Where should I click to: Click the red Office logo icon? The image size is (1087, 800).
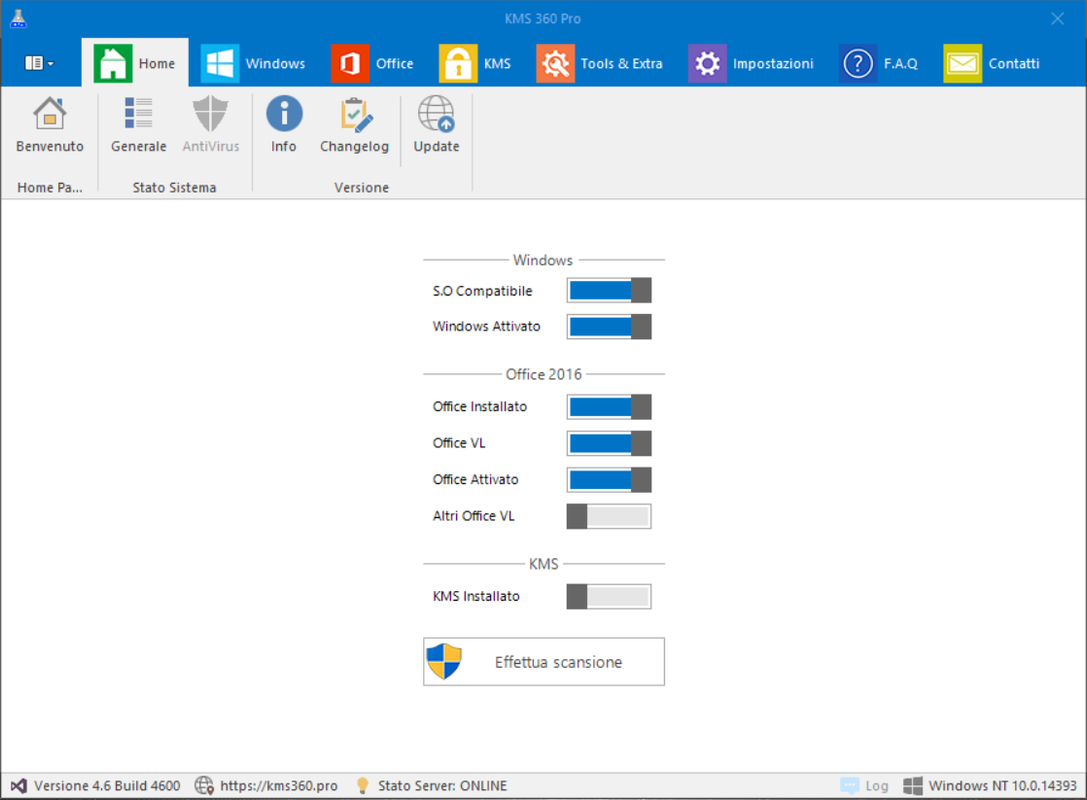(x=350, y=63)
